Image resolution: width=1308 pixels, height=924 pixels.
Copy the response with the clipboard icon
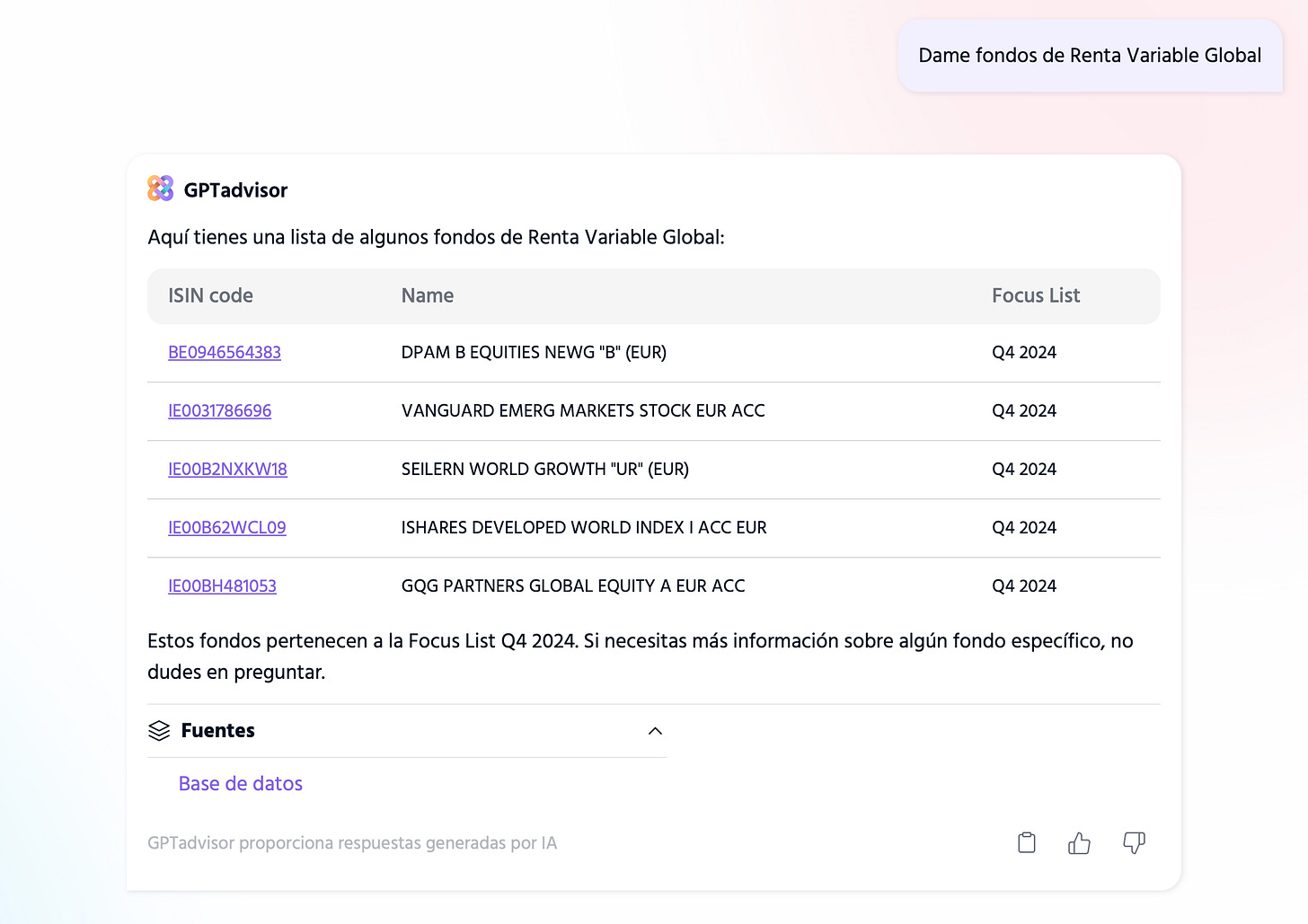[x=1027, y=842]
